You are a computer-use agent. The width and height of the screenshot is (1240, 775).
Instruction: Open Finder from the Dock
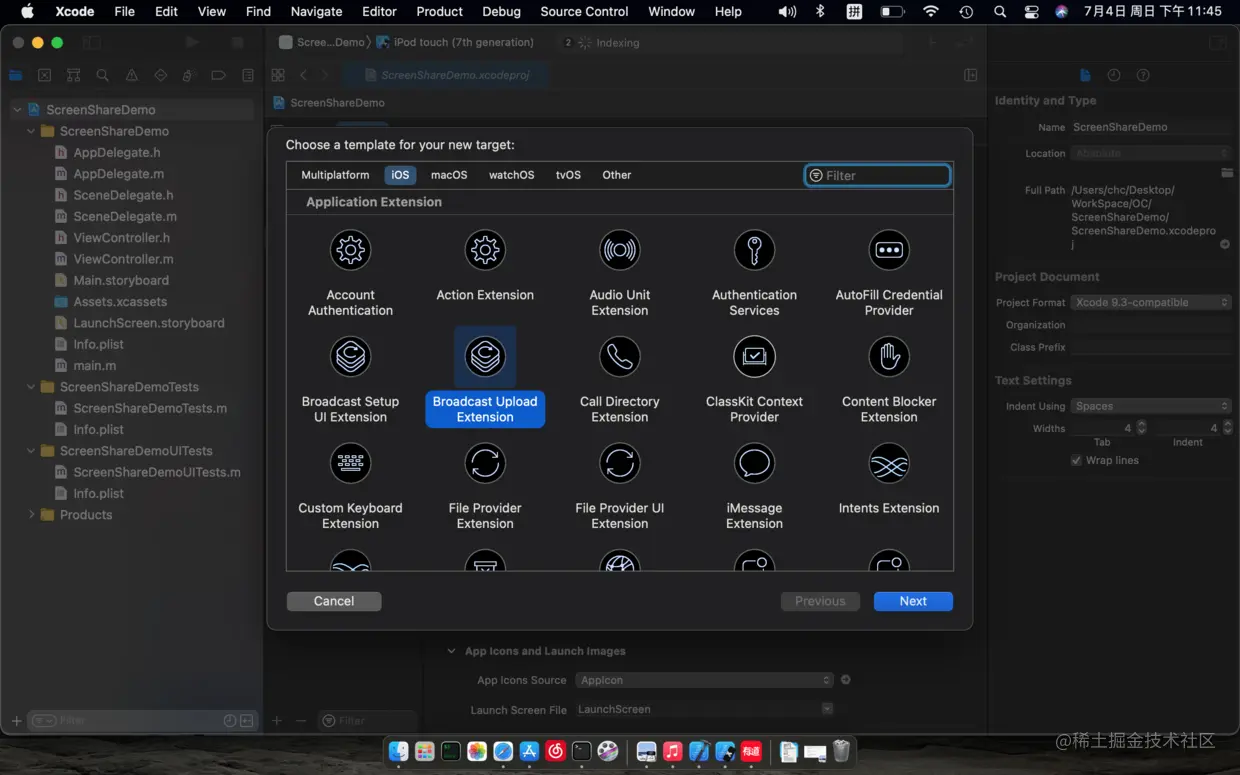pyautogui.click(x=398, y=751)
